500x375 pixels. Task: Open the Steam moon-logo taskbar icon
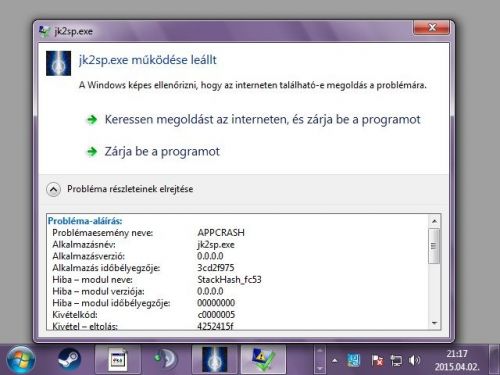pos(166,359)
